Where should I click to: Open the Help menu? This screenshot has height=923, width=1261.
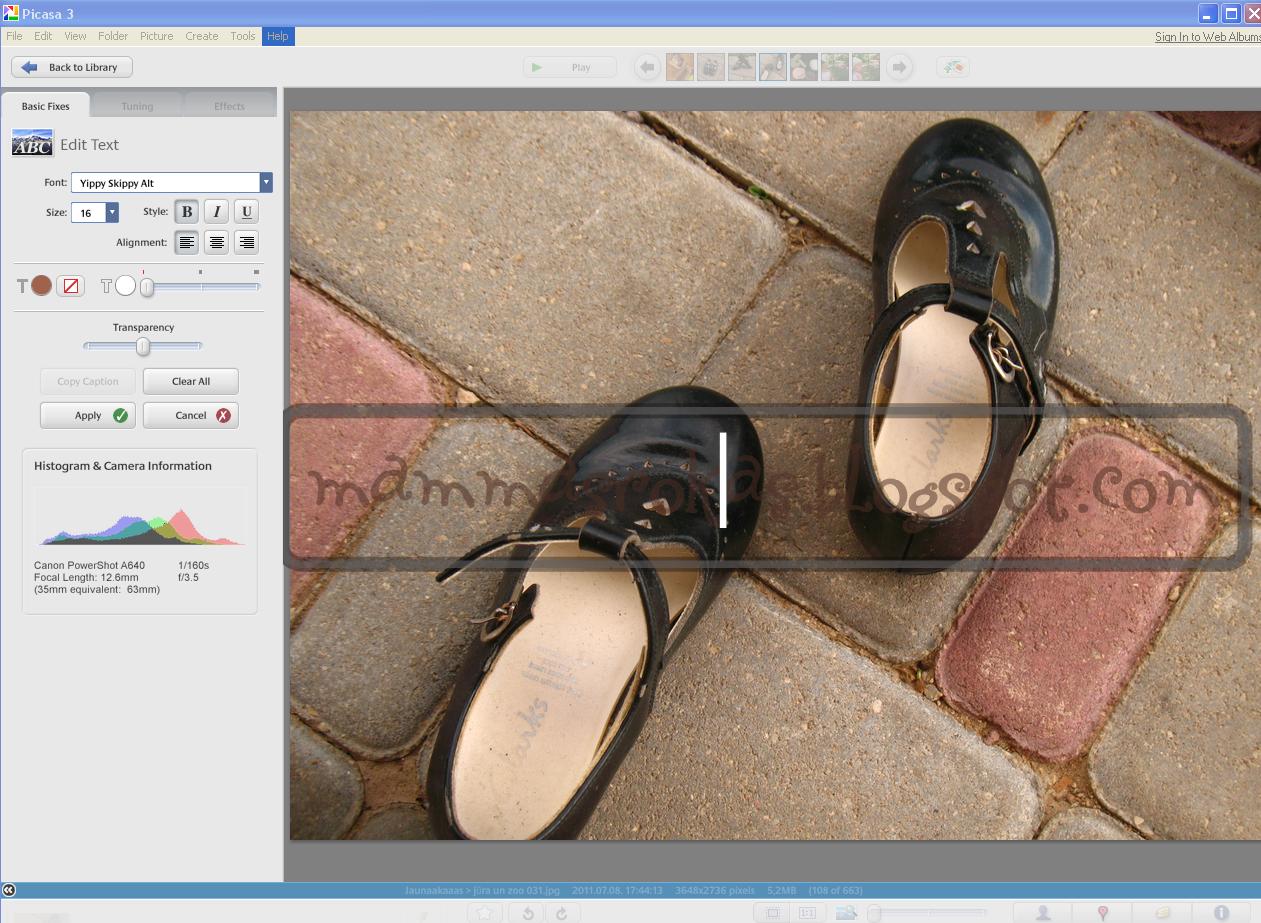click(x=277, y=36)
